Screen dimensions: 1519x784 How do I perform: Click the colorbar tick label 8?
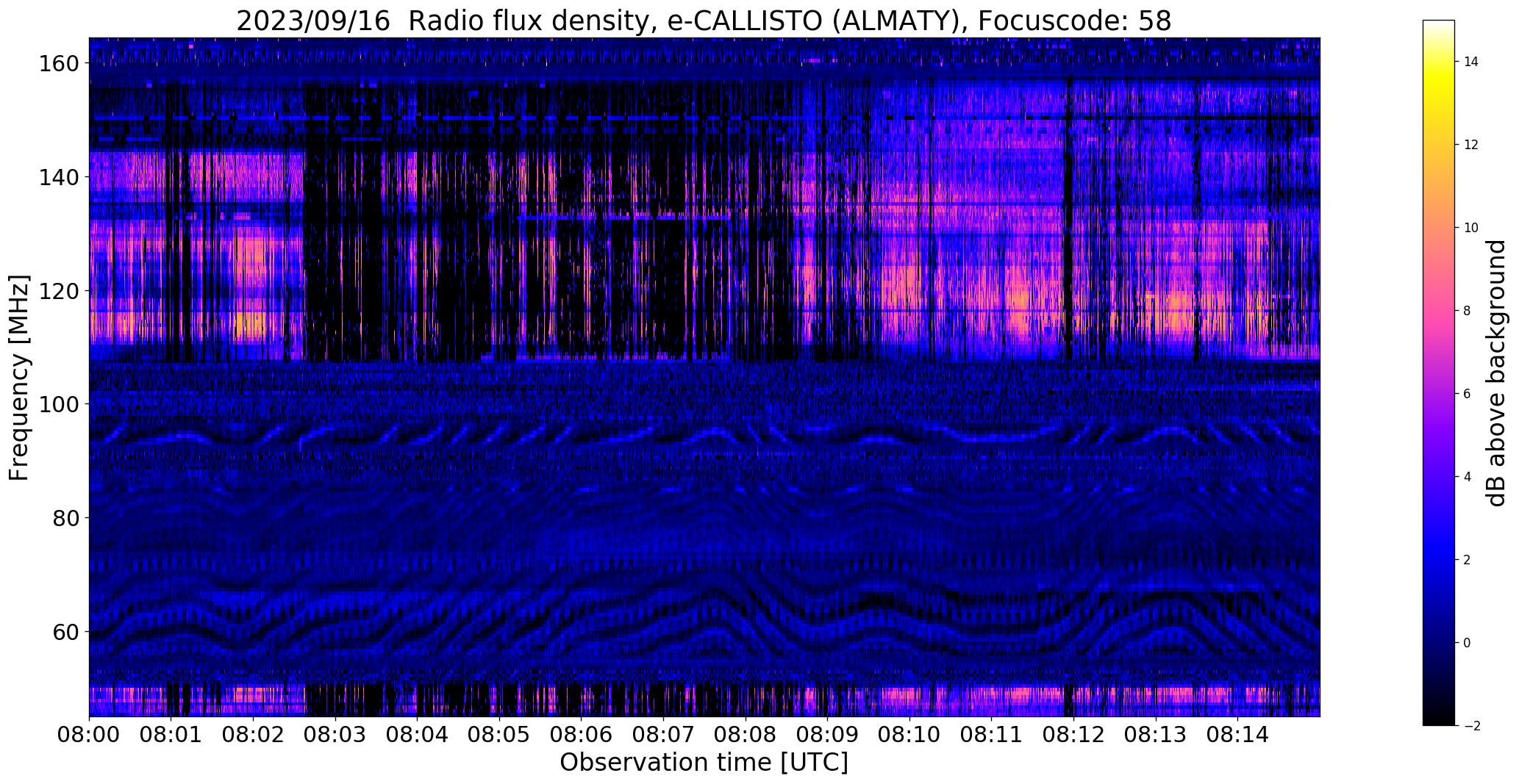pyautogui.click(x=1467, y=311)
